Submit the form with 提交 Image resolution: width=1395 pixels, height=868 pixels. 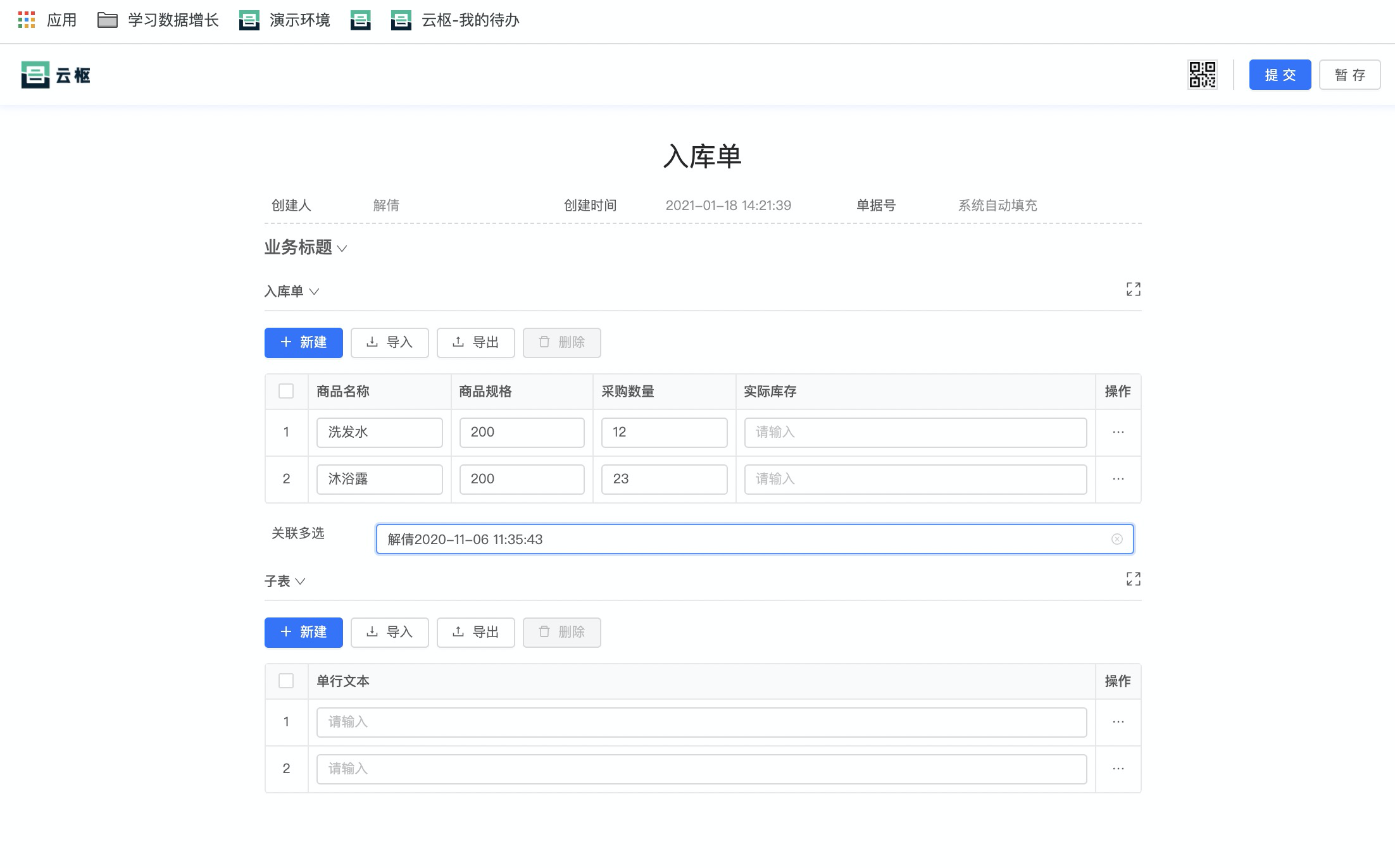[1280, 75]
